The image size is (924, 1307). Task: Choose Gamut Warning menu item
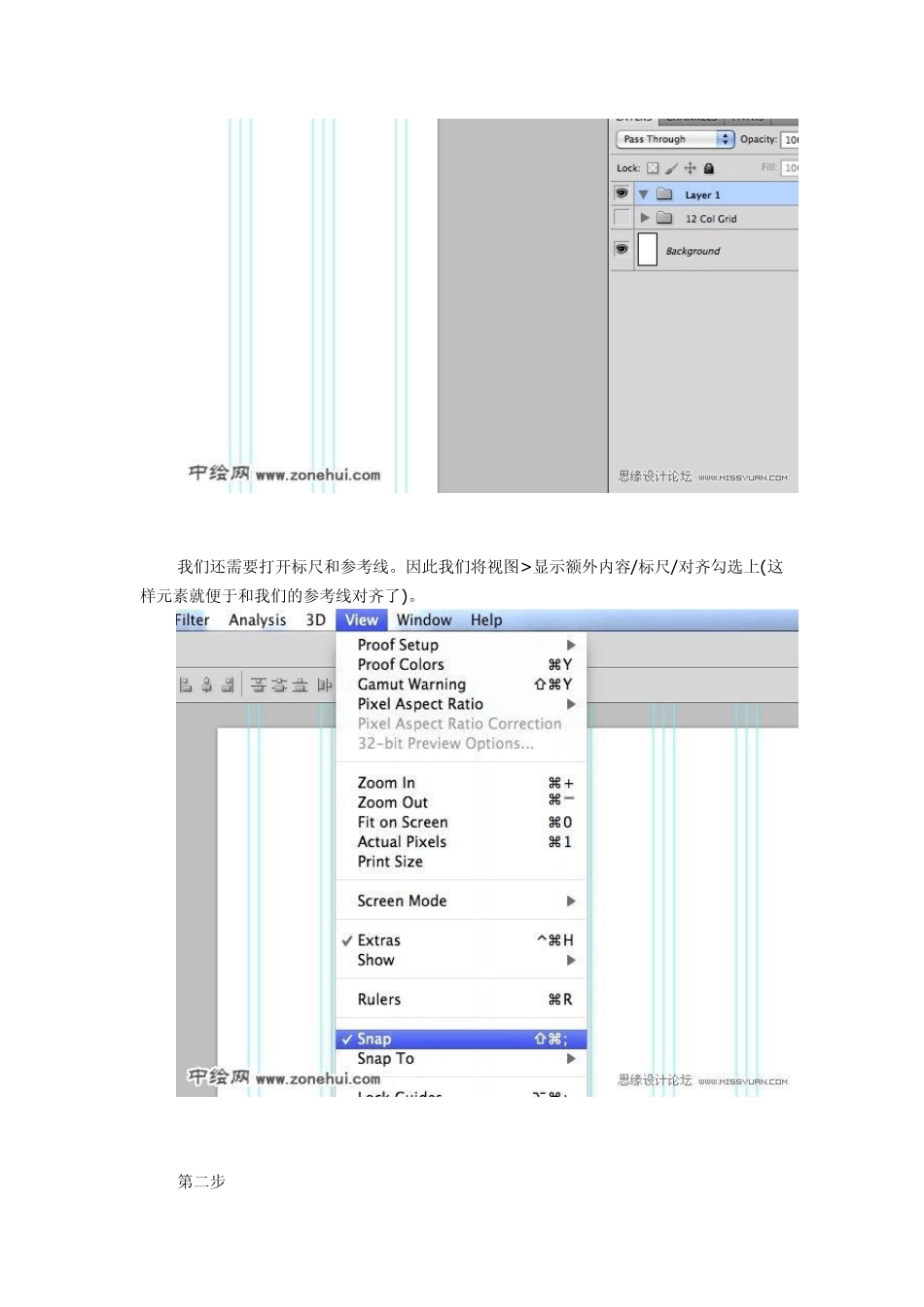point(461,685)
